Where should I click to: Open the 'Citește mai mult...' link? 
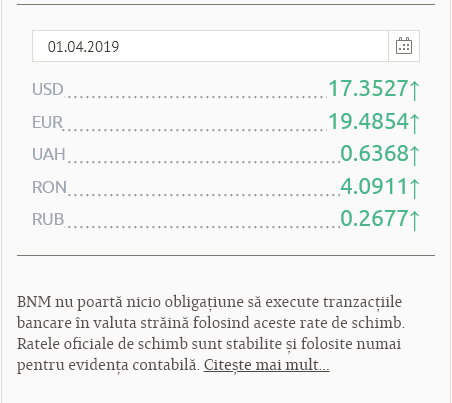266,365
